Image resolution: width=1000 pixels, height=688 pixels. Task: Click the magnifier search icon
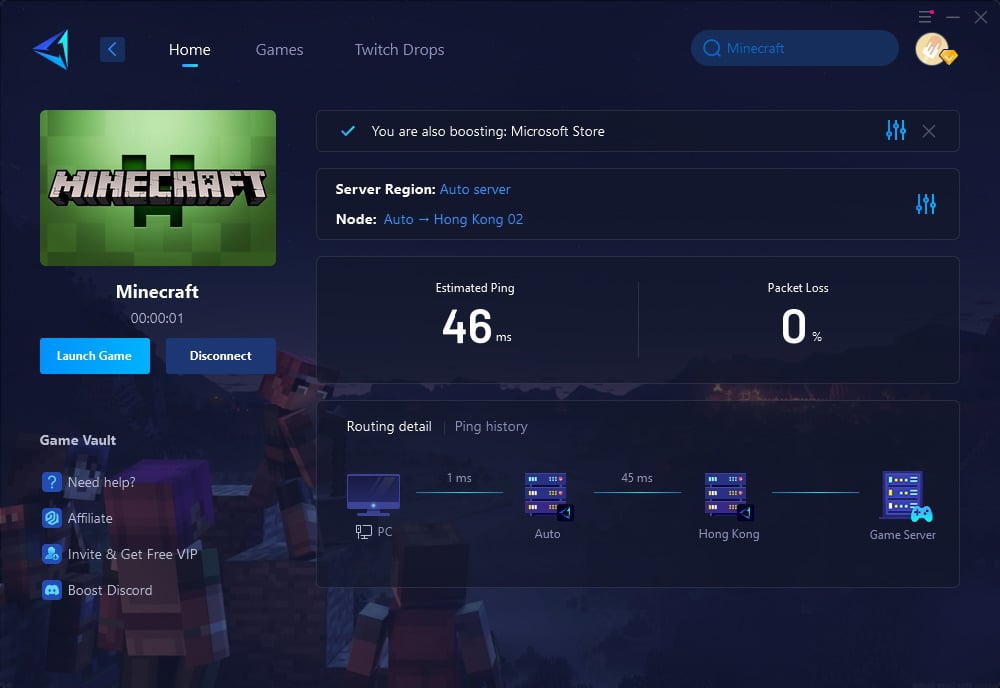[x=712, y=48]
